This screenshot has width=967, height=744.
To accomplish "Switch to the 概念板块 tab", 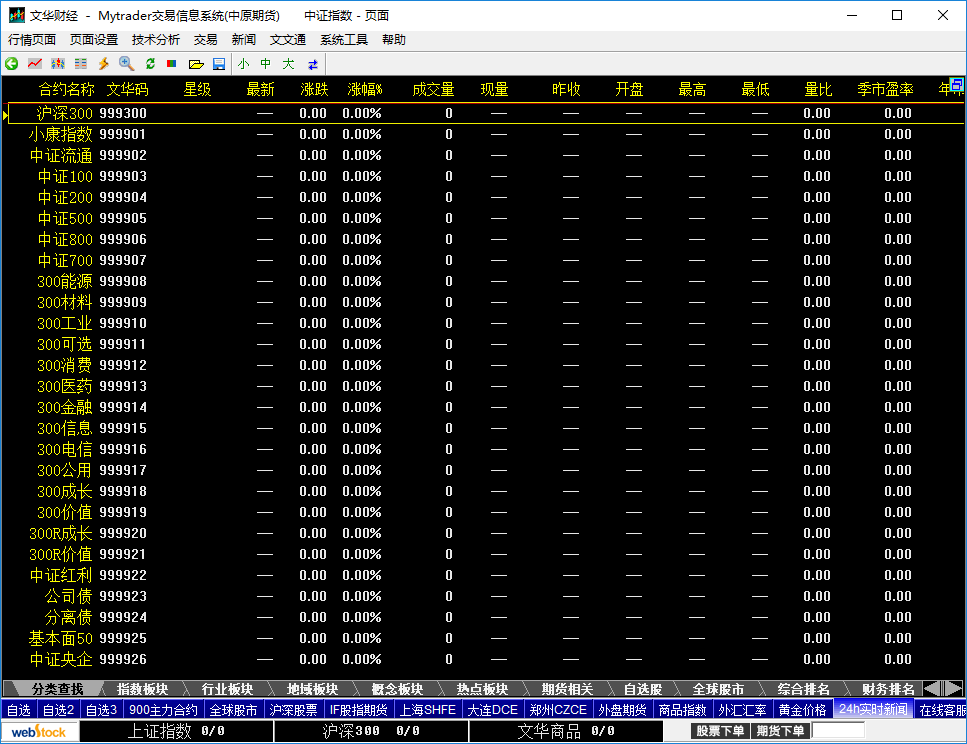I will (398, 689).
